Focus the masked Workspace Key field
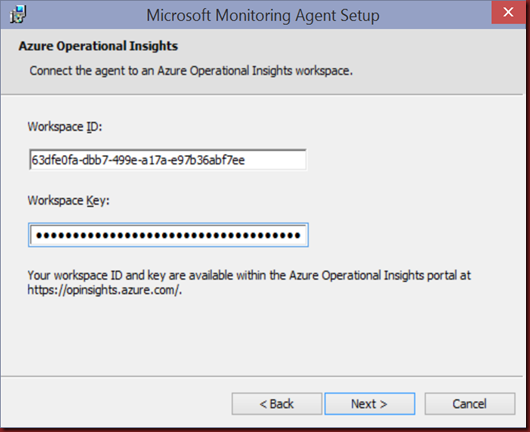This screenshot has width=530, height=432. 168,235
